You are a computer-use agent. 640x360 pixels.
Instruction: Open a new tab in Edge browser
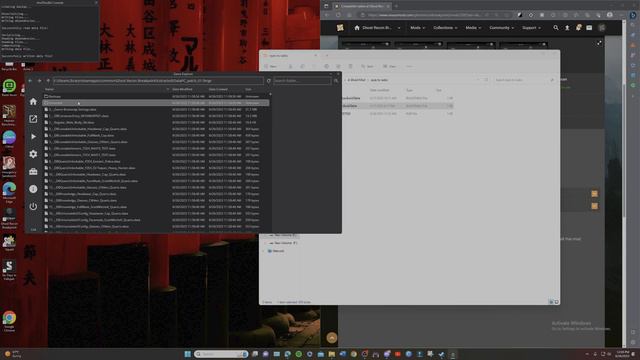396,6
